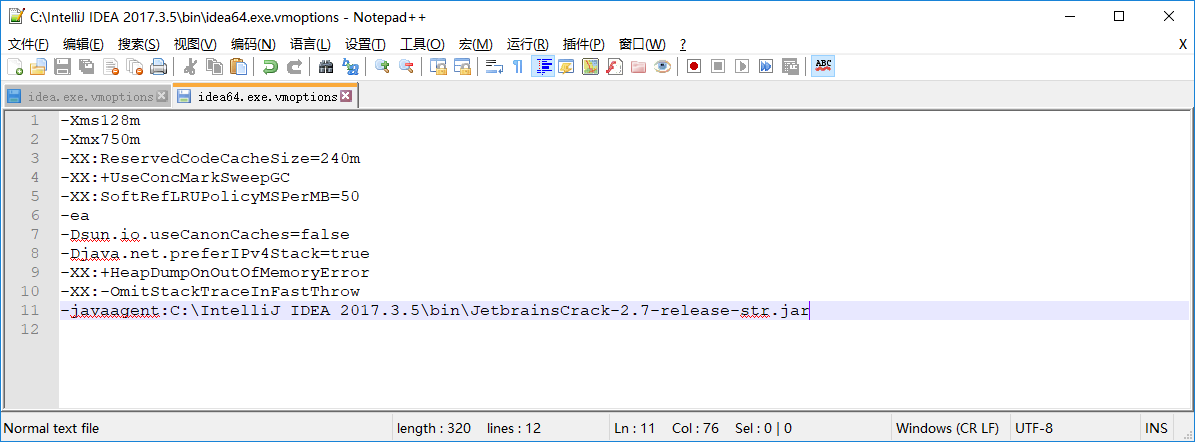Open the Document Map panel icon
The image size is (1195, 442).
coord(591,66)
